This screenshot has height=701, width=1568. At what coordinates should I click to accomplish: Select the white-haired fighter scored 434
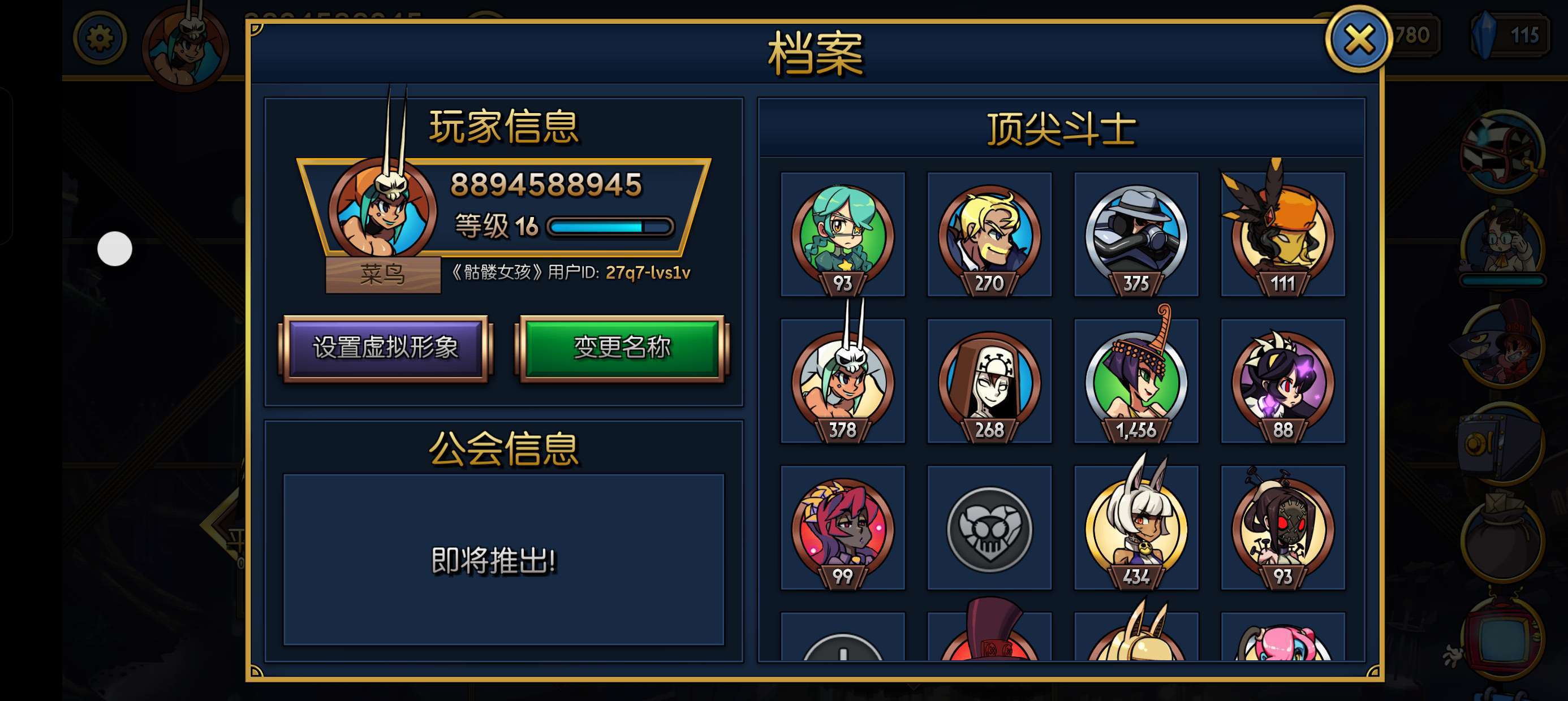tap(1136, 528)
